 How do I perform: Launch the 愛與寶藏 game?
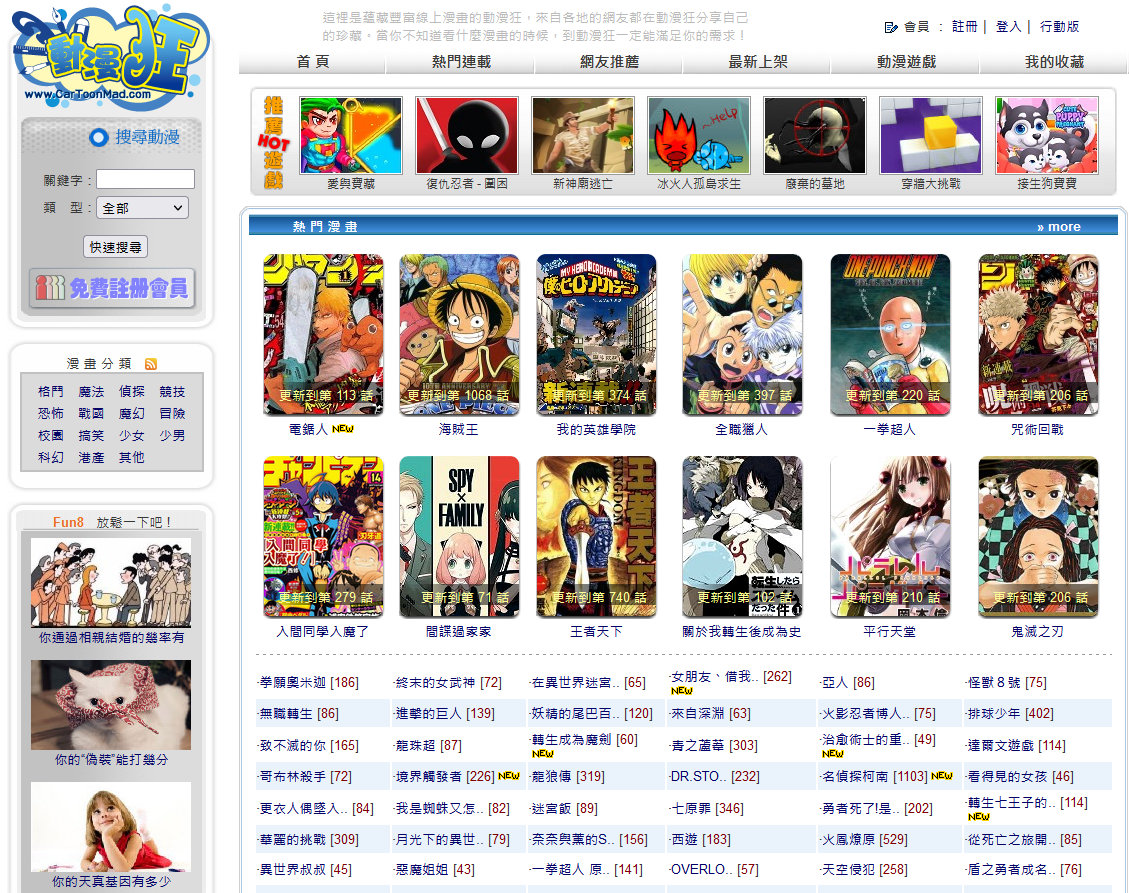(350, 134)
